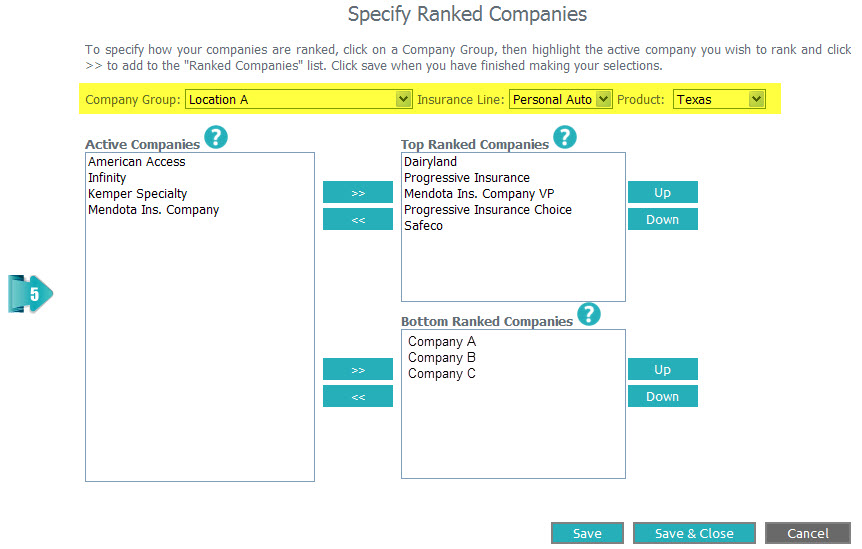Select Safeco in Top Ranked list

(x=423, y=225)
